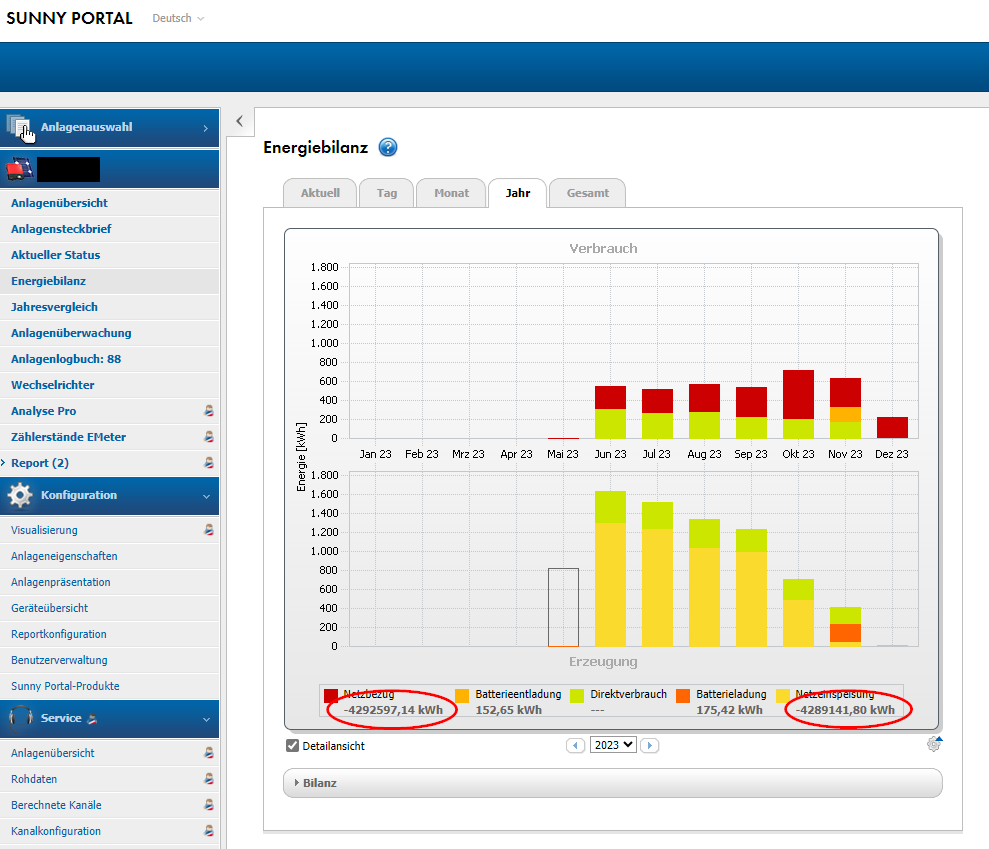Open Anlagenpräsentation settings
The image size is (989, 849).
[x=61, y=582]
